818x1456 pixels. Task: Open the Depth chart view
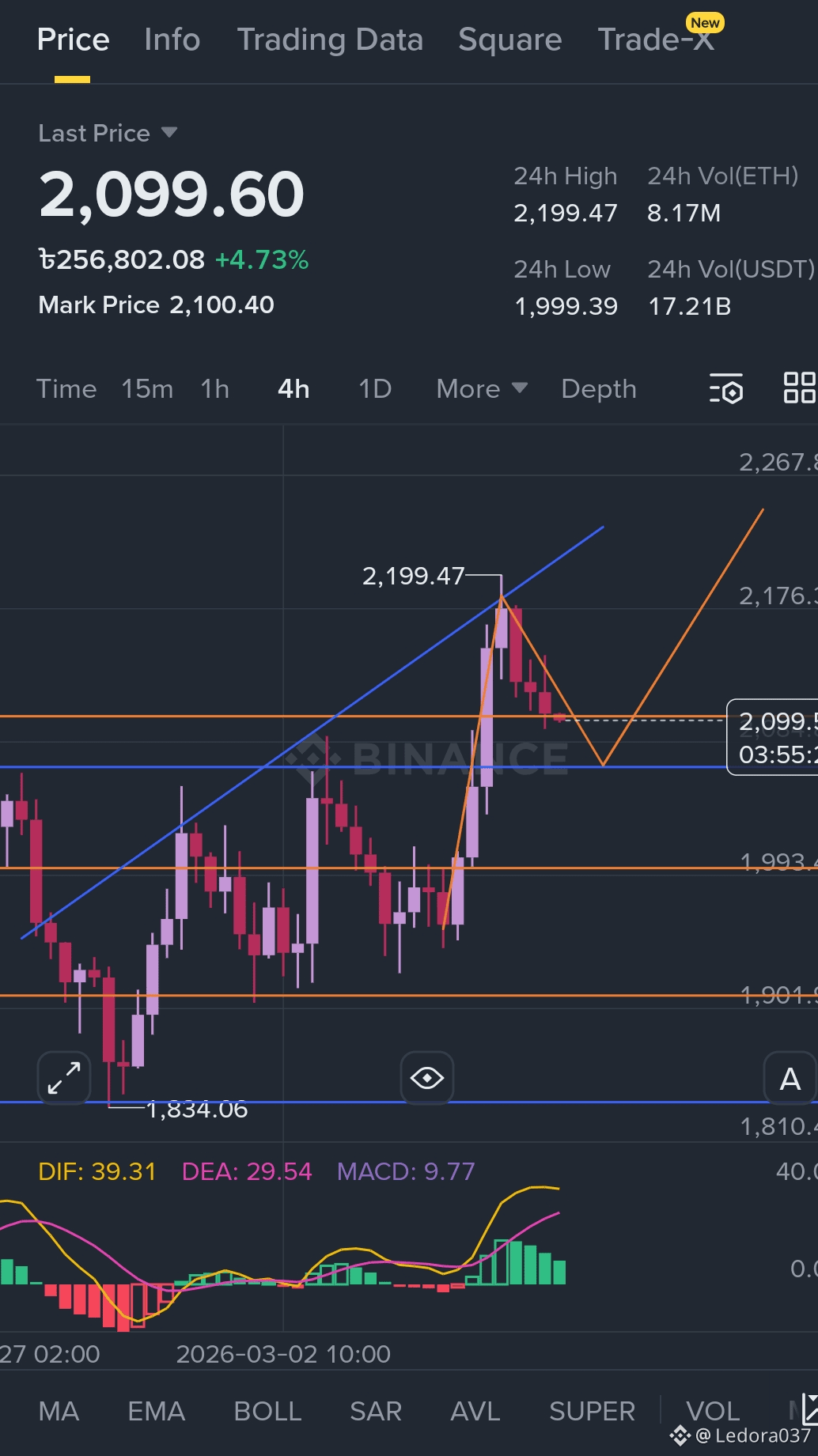click(599, 388)
